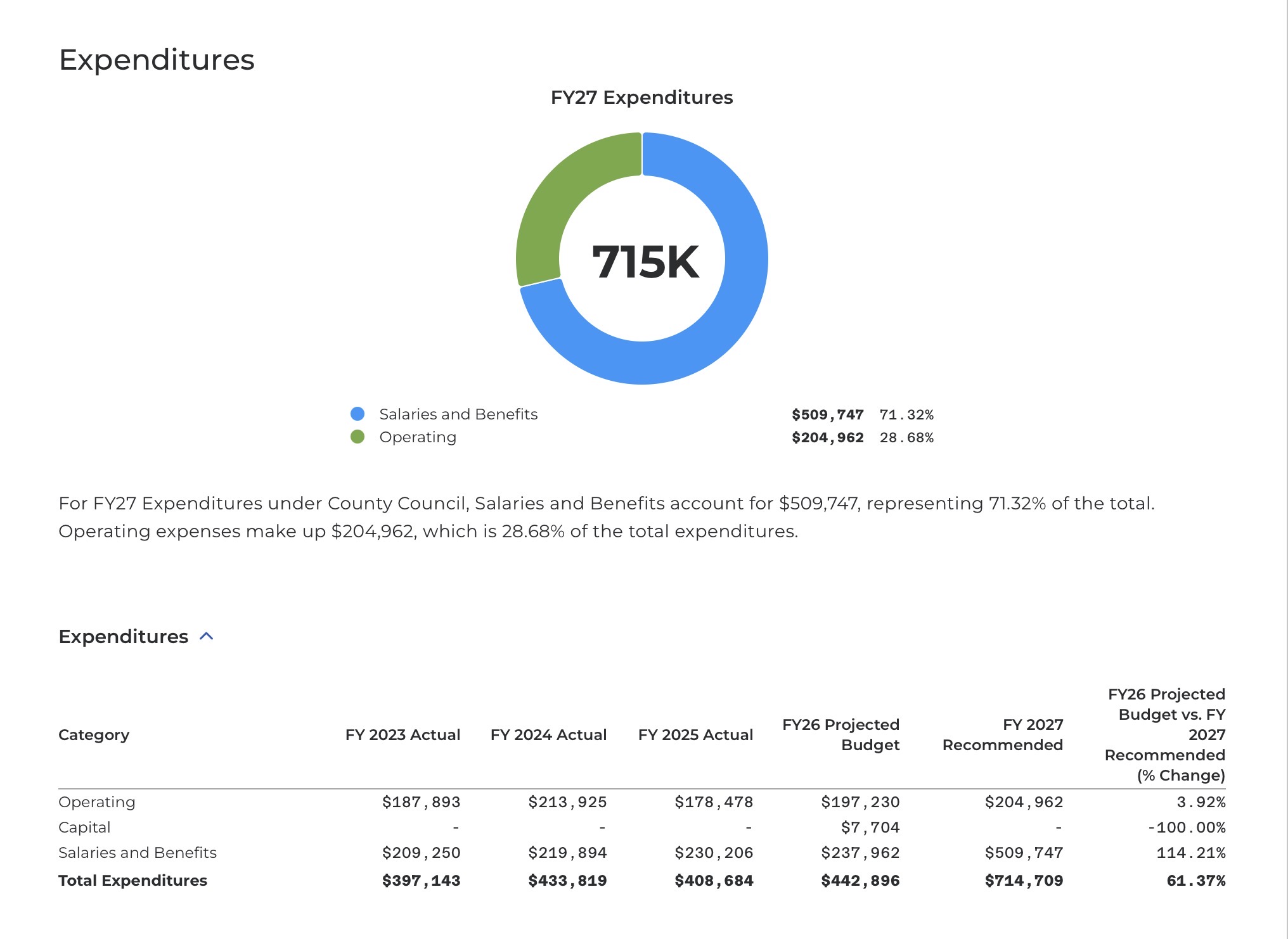Sort by FY 2023 Actual column header
The image size is (1288, 939).
click(402, 734)
